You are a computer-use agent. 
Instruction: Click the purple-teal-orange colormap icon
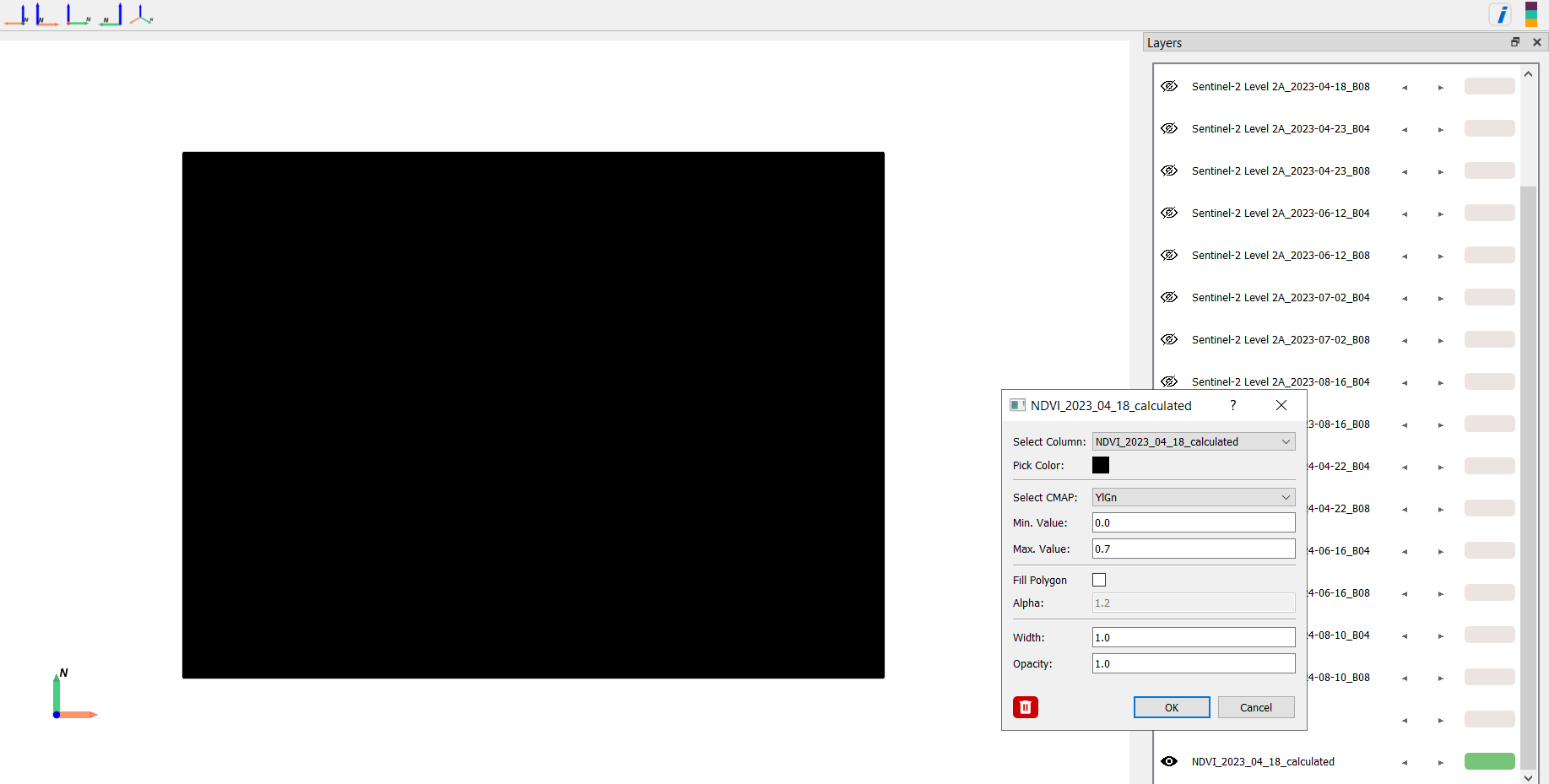1530,14
